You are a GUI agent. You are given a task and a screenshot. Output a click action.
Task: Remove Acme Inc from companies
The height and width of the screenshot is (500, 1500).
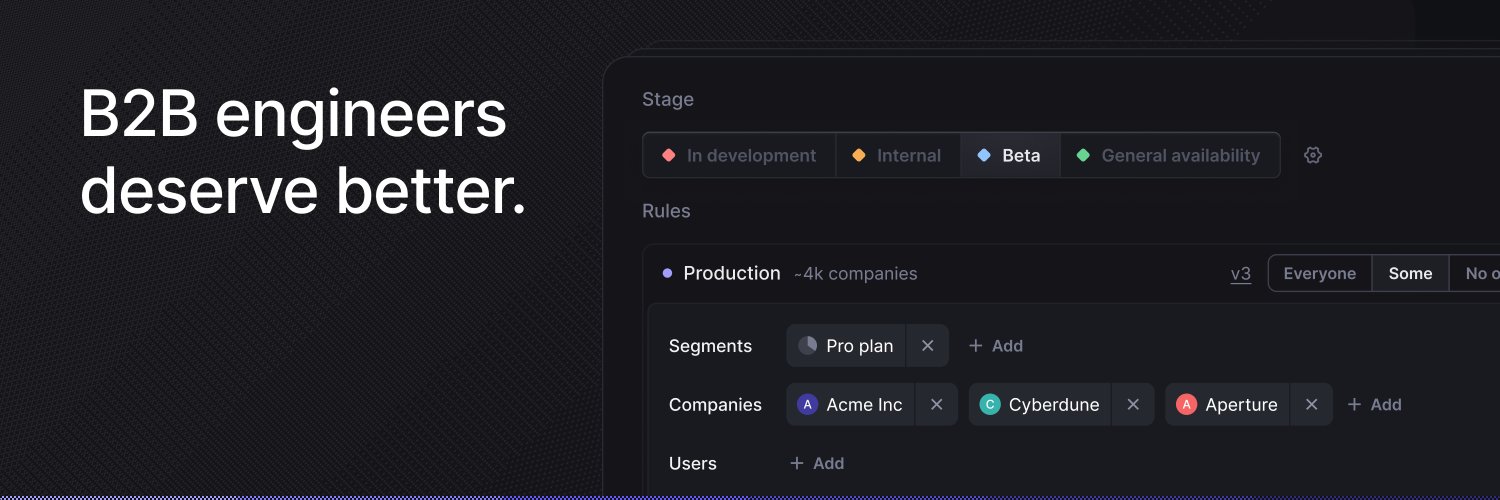pyautogui.click(x=936, y=404)
